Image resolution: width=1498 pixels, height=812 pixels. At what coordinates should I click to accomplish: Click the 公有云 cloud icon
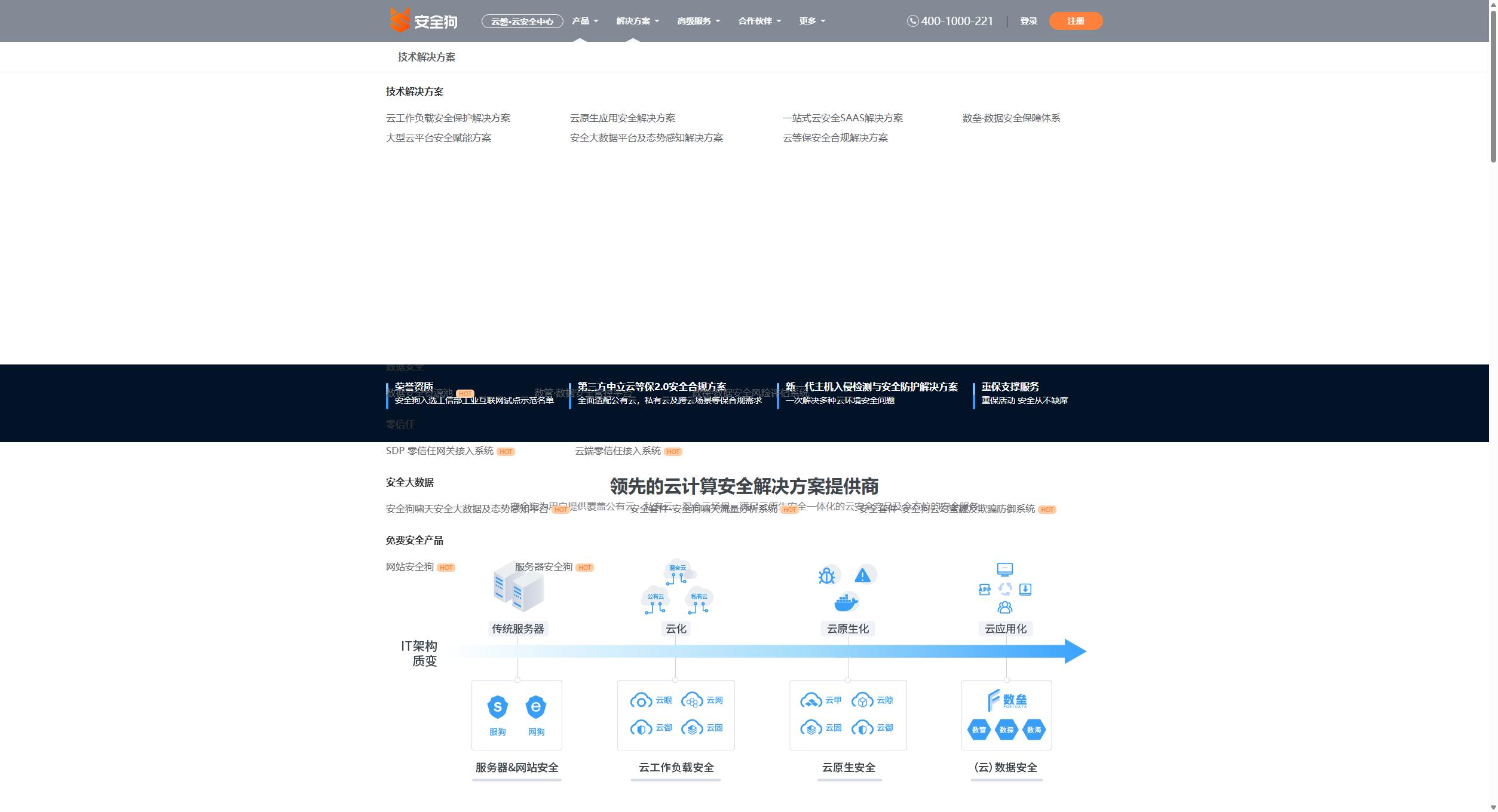point(655,600)
